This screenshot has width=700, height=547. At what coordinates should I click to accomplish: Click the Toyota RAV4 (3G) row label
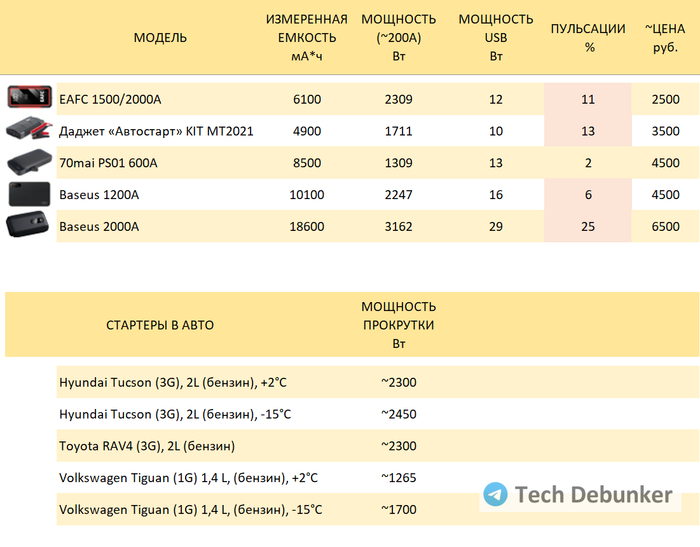147,446
